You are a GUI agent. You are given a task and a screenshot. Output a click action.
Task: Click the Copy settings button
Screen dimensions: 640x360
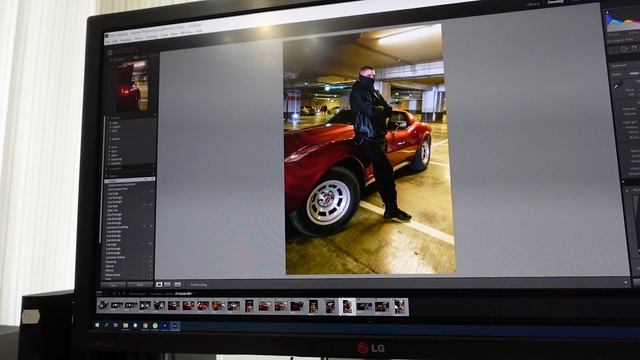[113, 285]
